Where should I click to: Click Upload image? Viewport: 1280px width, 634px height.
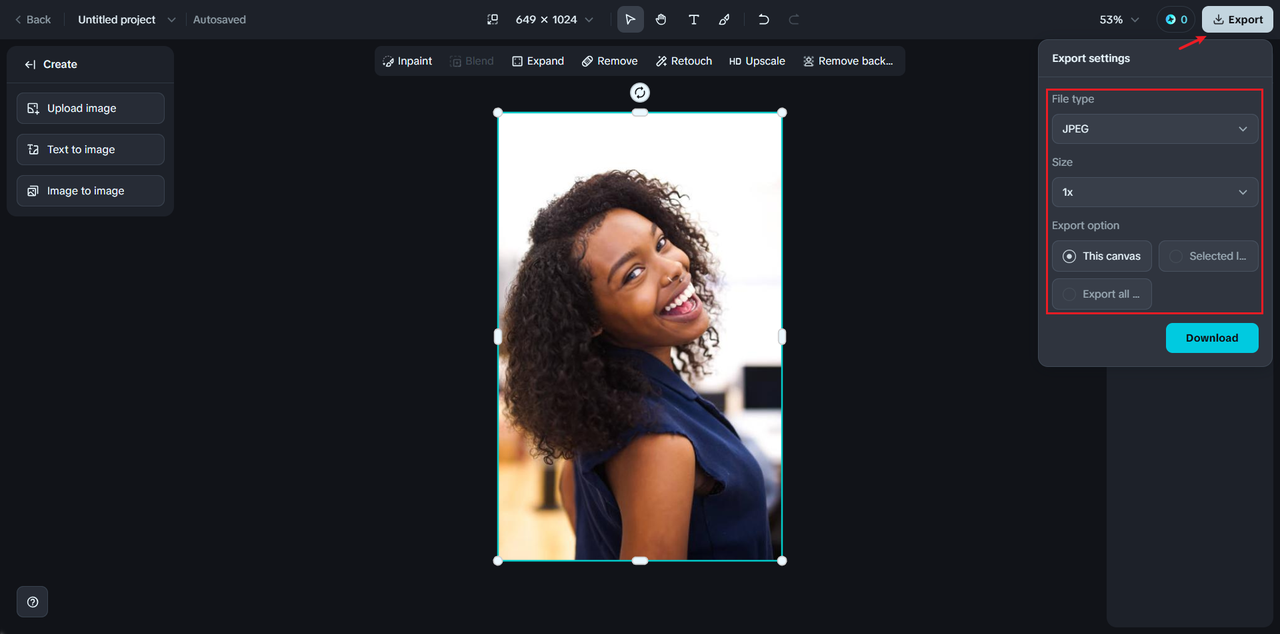(x=90, y=108)
